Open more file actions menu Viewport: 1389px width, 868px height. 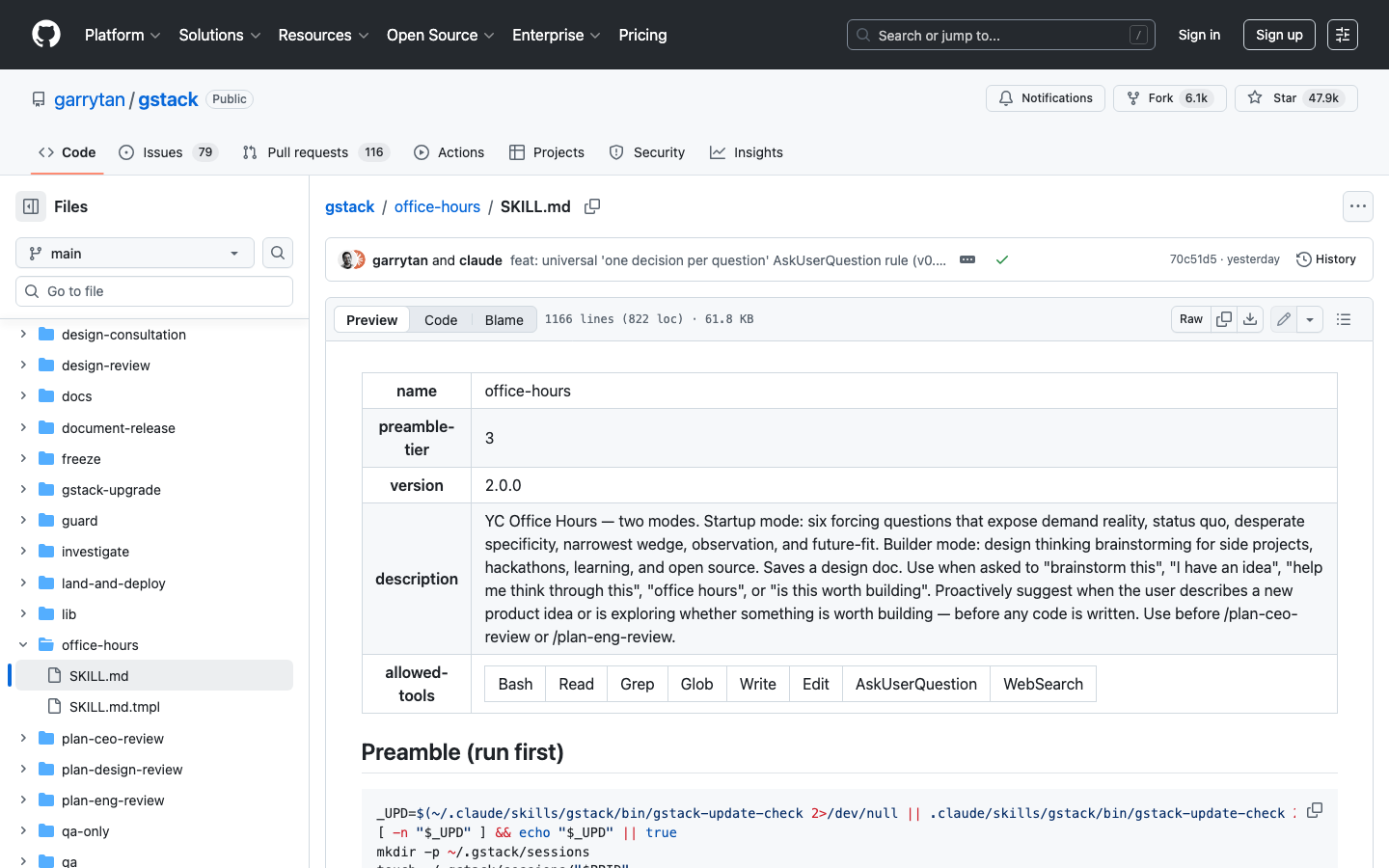coord(1358,206)
